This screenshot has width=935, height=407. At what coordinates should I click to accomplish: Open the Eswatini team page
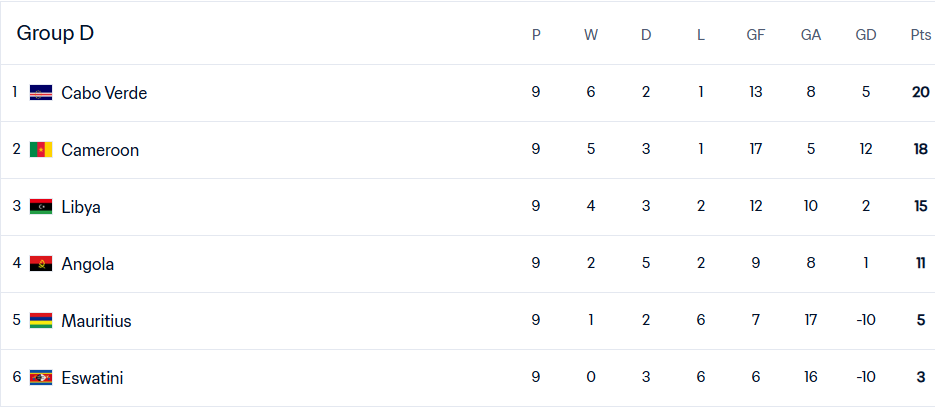click(92, 378)
